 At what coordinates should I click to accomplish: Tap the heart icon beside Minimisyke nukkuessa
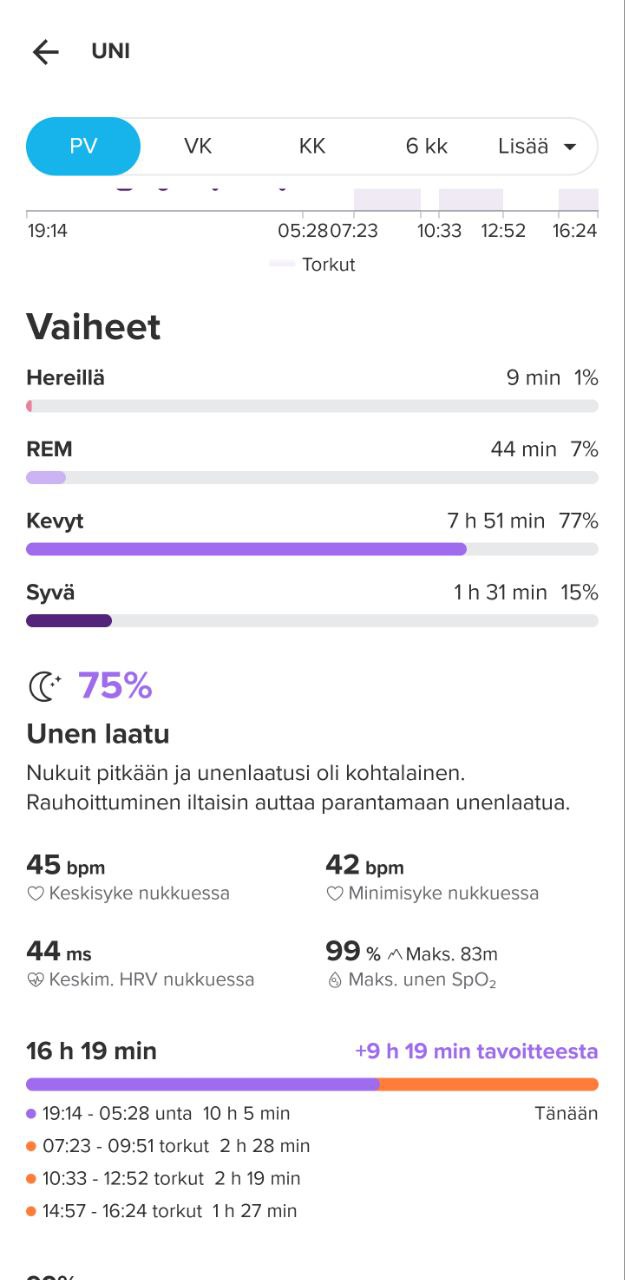(x=335, y=894)
